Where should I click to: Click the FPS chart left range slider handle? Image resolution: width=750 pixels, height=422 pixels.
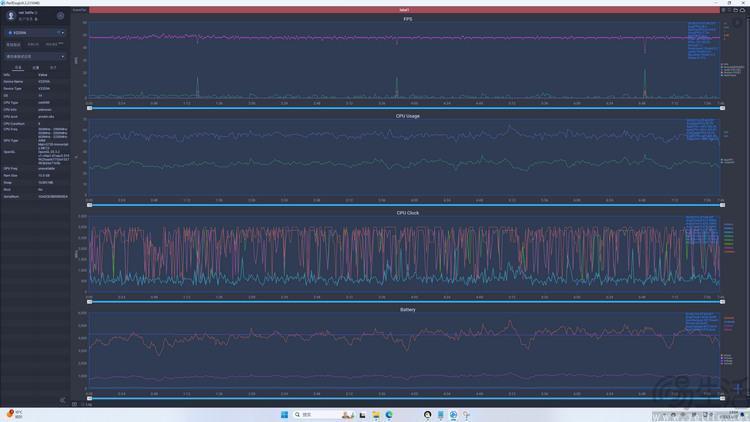click(x=89, y=108)
